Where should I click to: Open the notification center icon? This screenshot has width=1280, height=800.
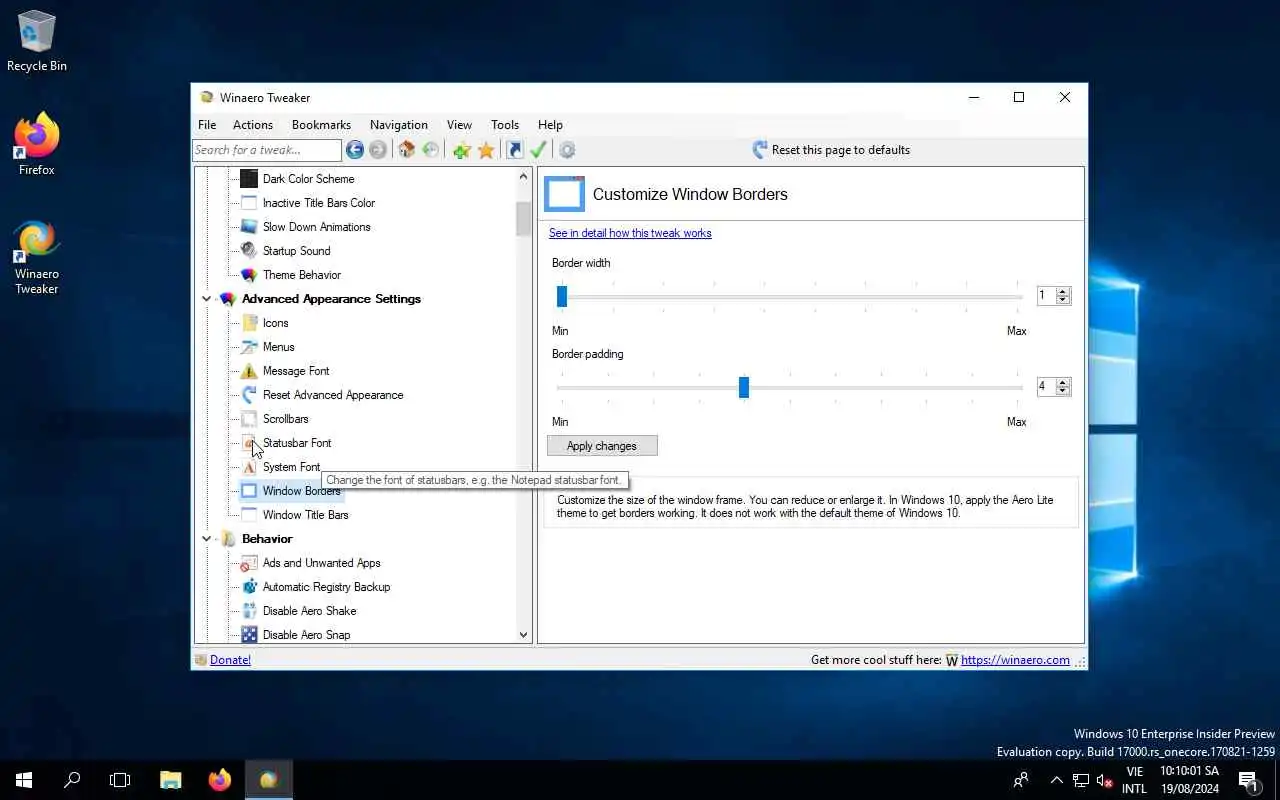tap(1249, 780)
